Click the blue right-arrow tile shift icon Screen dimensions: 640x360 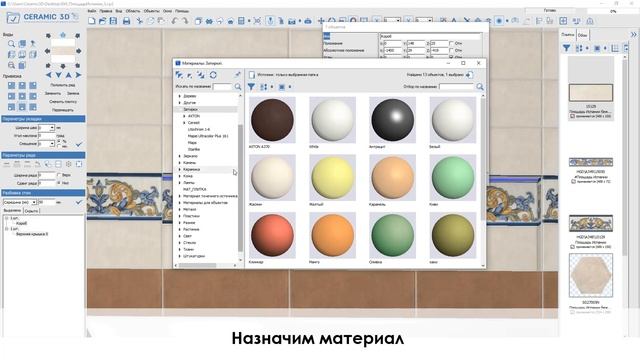pyautogui.click(x=78, y=75)
